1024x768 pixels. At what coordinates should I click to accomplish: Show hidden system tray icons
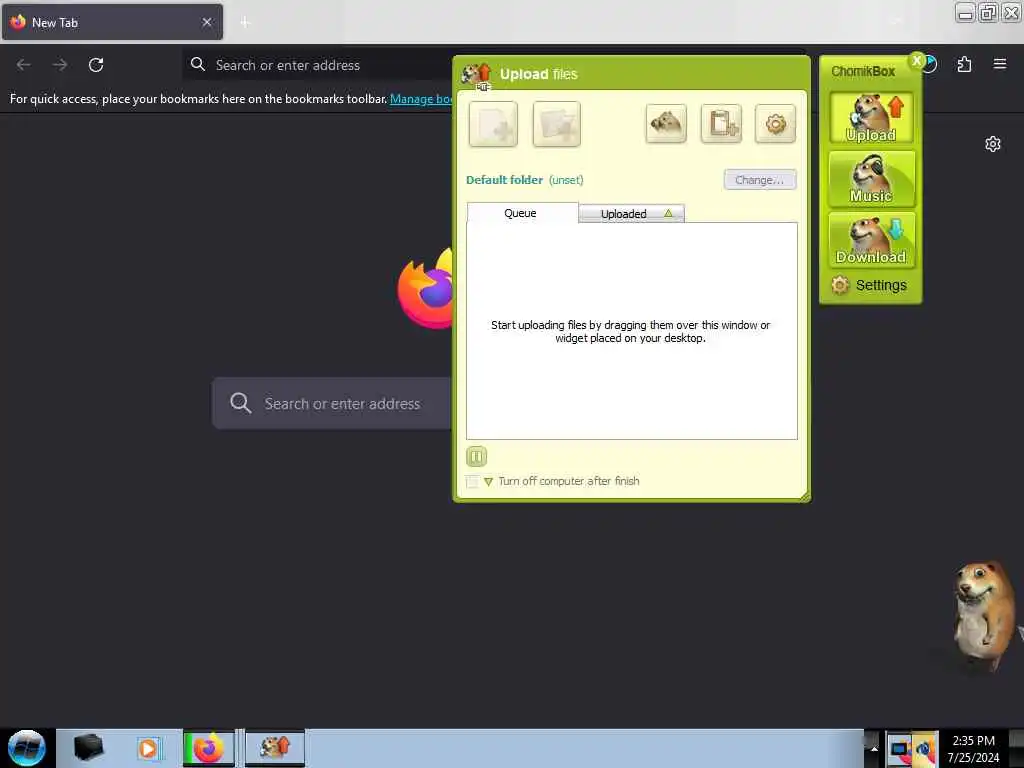pyautogui.click(x=874, y=748)
